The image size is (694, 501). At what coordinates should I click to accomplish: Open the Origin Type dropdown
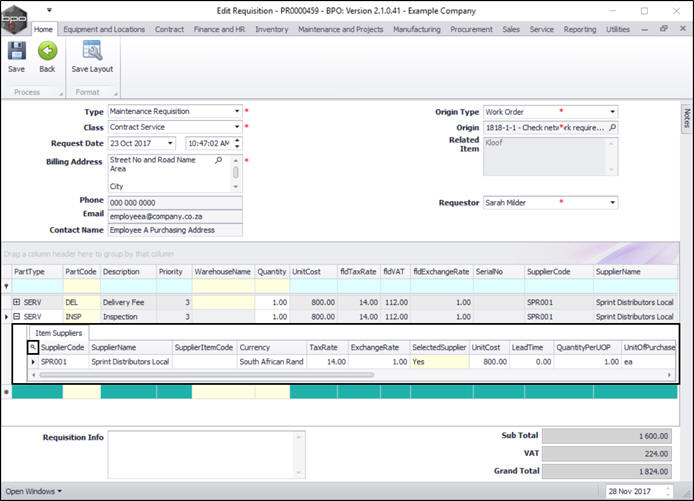pyautogui.click(x=612, y=112)
